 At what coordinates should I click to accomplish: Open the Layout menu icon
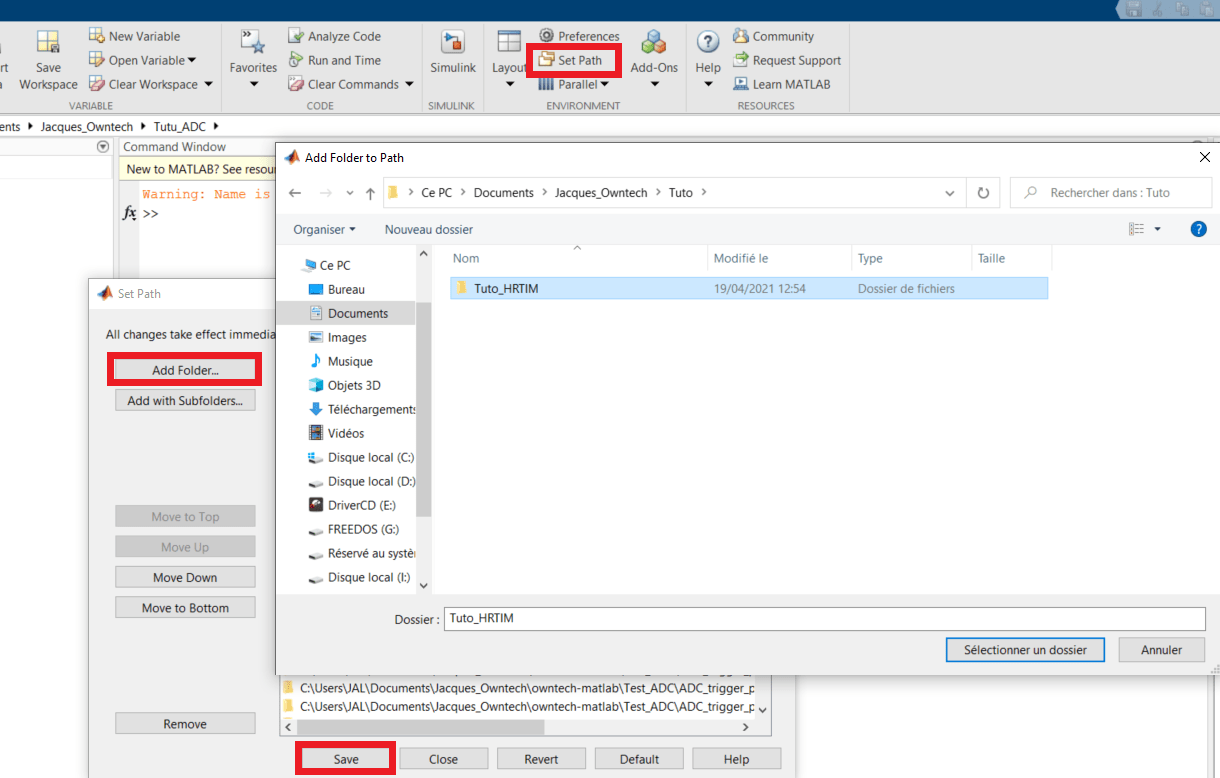tap(509, 42)
